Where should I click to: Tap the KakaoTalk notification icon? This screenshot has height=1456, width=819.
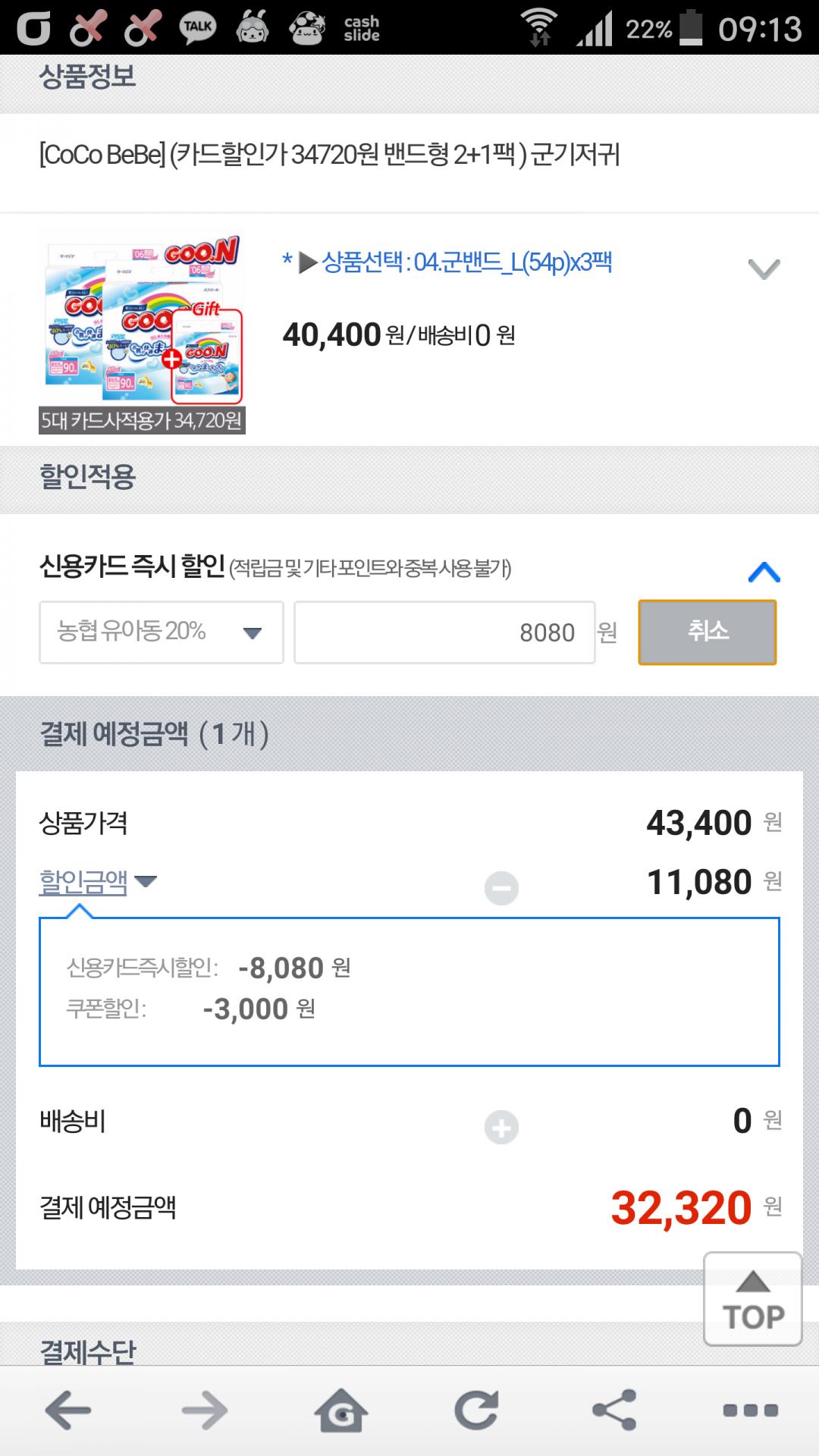tap(197, 27)
